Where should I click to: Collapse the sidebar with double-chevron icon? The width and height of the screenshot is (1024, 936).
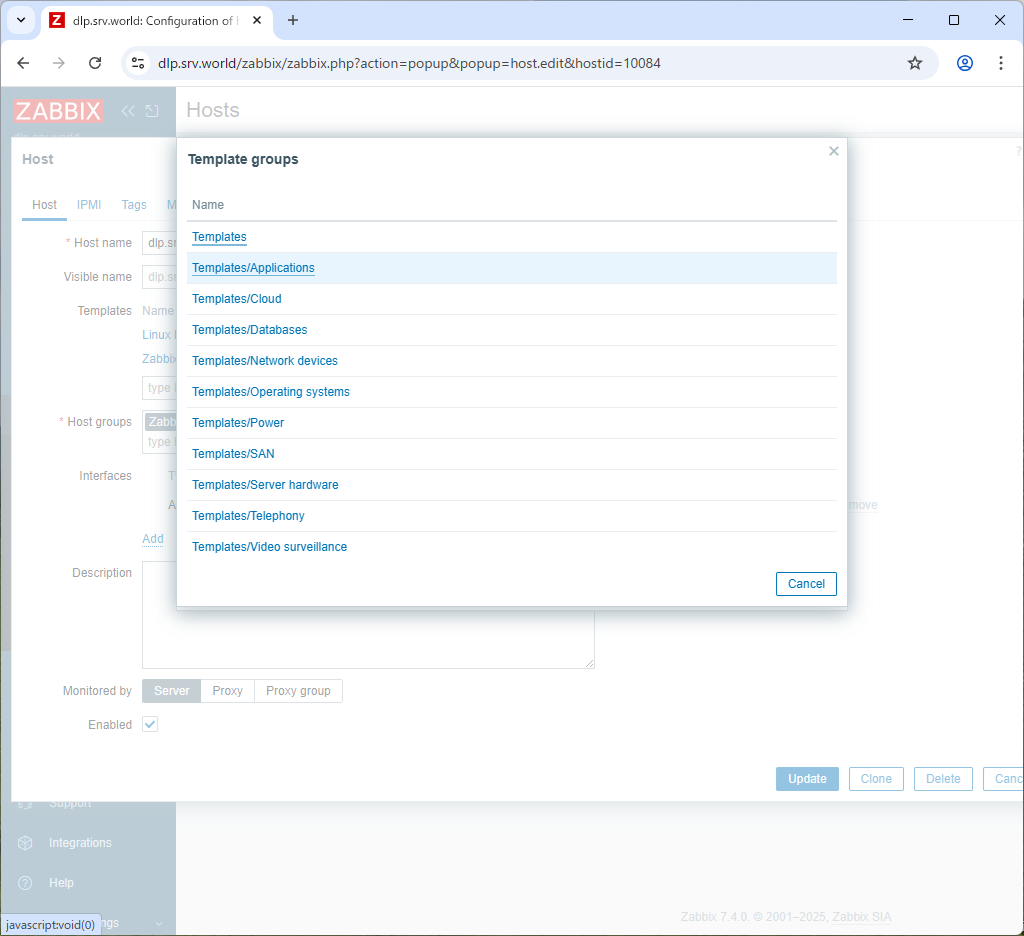tap(128, 111)
